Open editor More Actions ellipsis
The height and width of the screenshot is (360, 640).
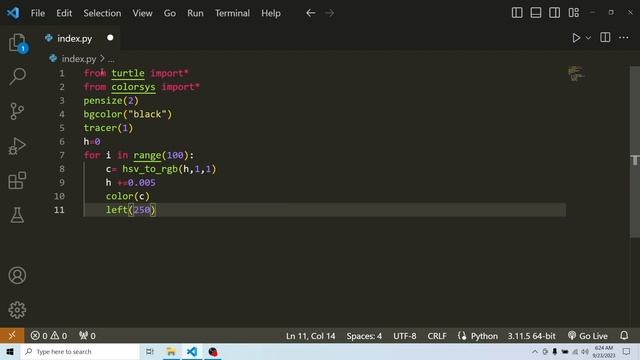624,38
